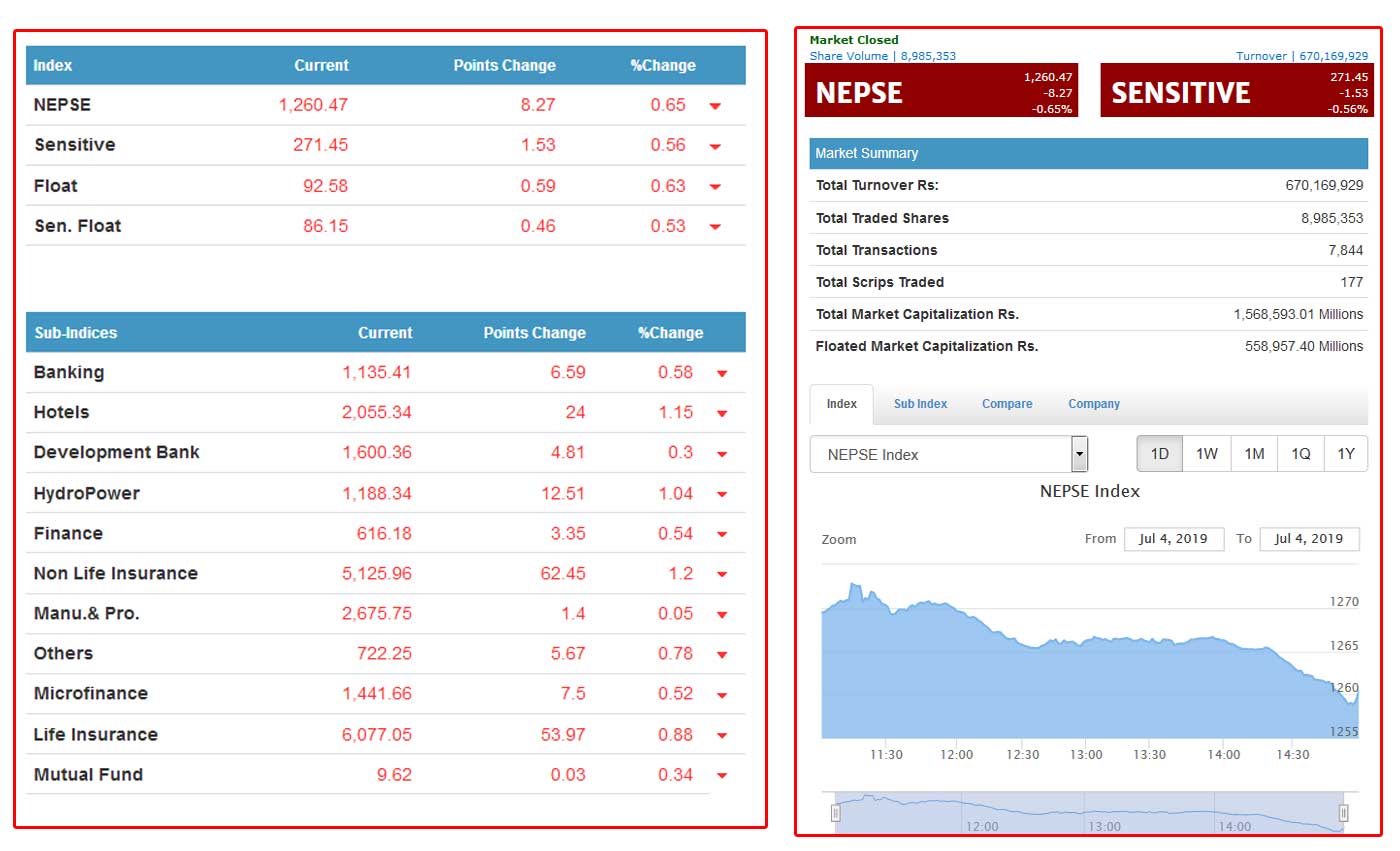Click the Index column header
The width and height of the screenshot is (1400, 851).
click(53, 66)
